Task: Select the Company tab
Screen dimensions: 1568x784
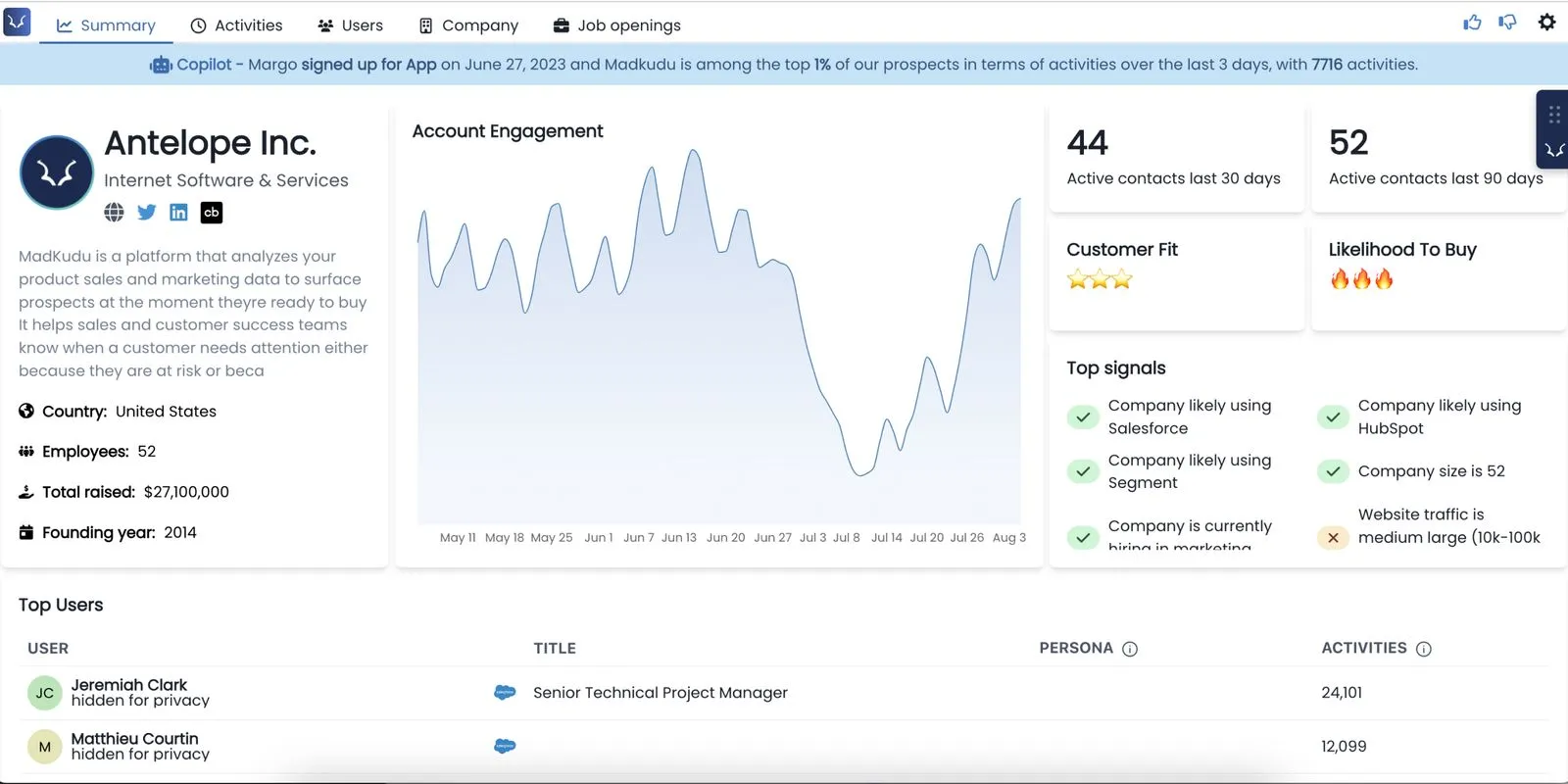Action: click(468, 25)
